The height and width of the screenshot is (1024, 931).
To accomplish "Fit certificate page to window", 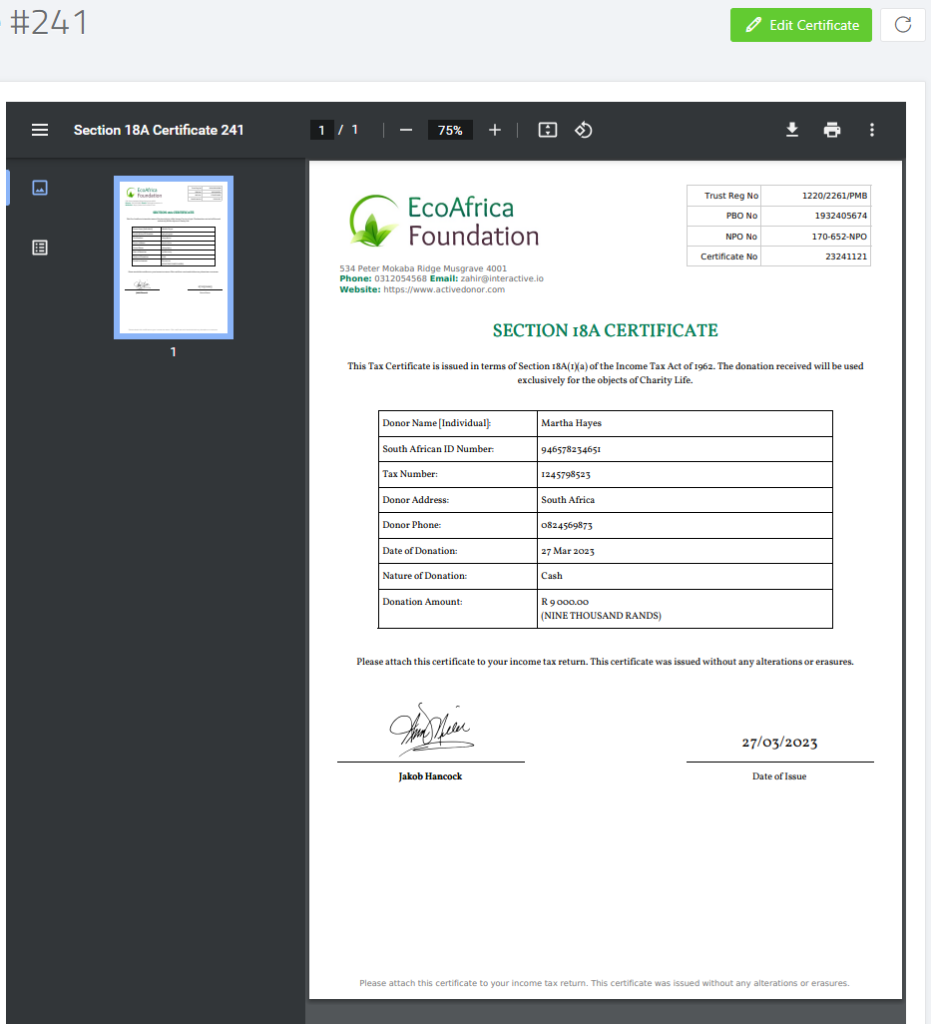I will coord(548,130).
